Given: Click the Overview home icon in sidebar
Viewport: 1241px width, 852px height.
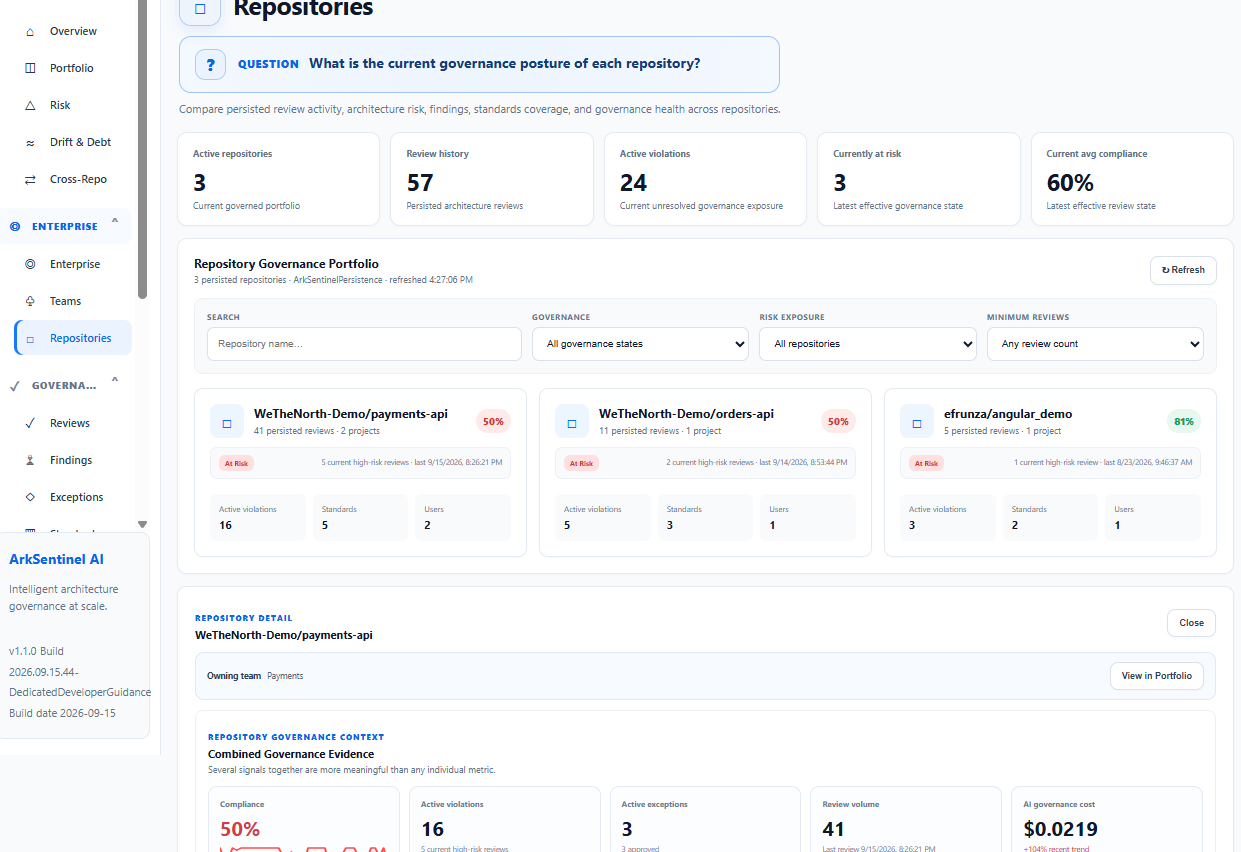Looking at the screenshot, I should [30, 31].
